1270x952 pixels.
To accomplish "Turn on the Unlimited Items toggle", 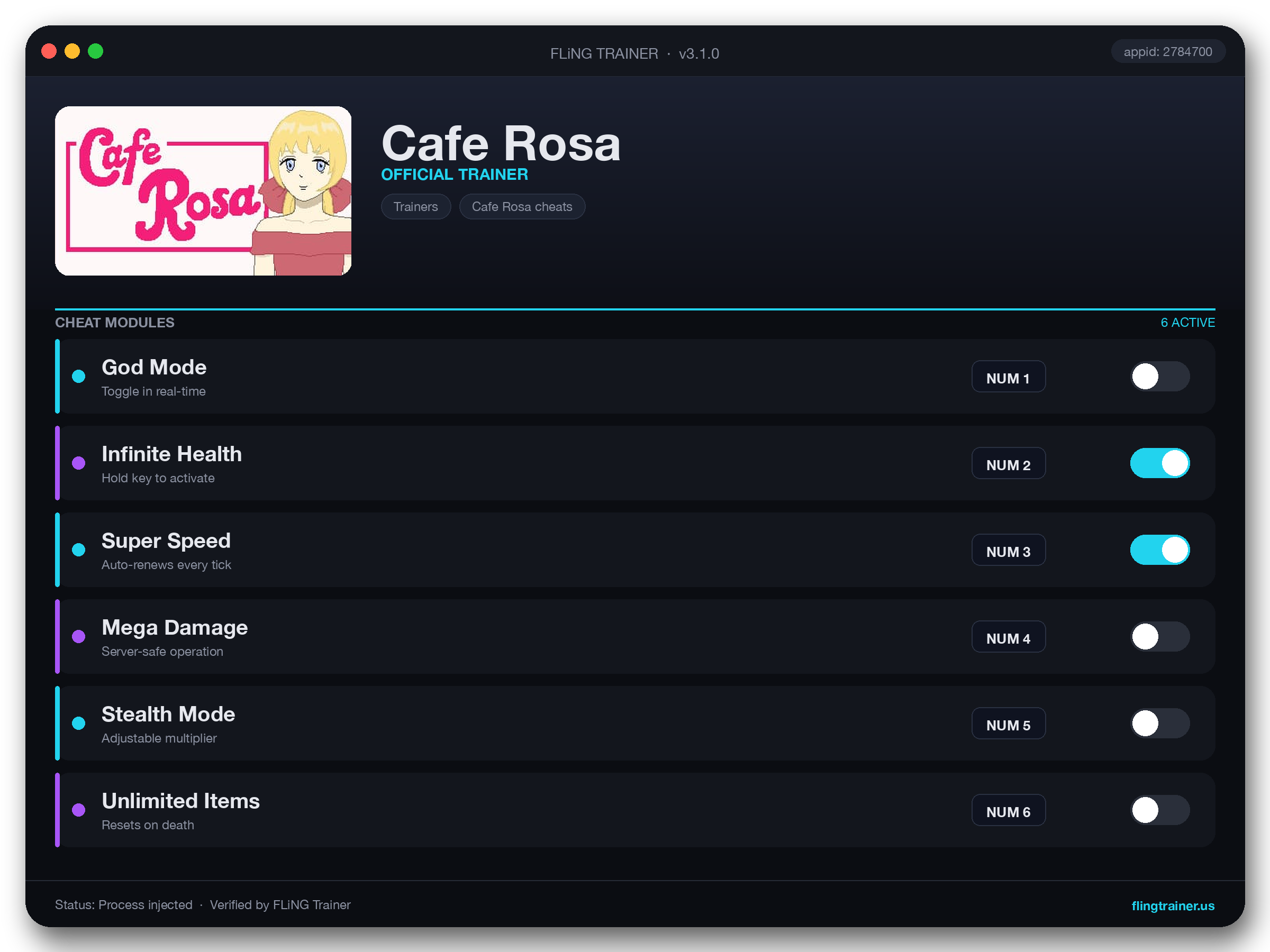I will 1160,810.
